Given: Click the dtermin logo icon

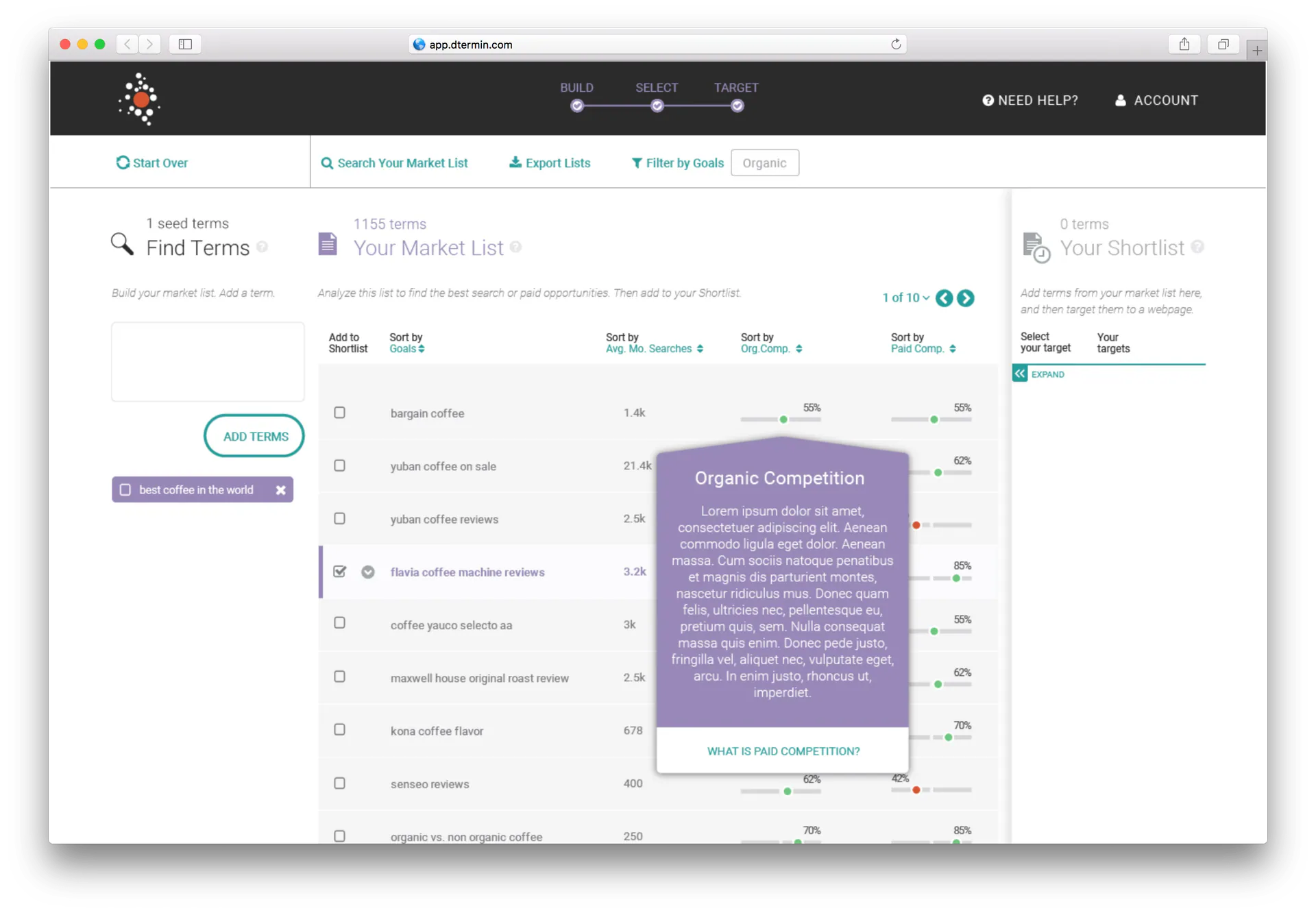Looking at the screenshot, I should (x=139, y=99).
